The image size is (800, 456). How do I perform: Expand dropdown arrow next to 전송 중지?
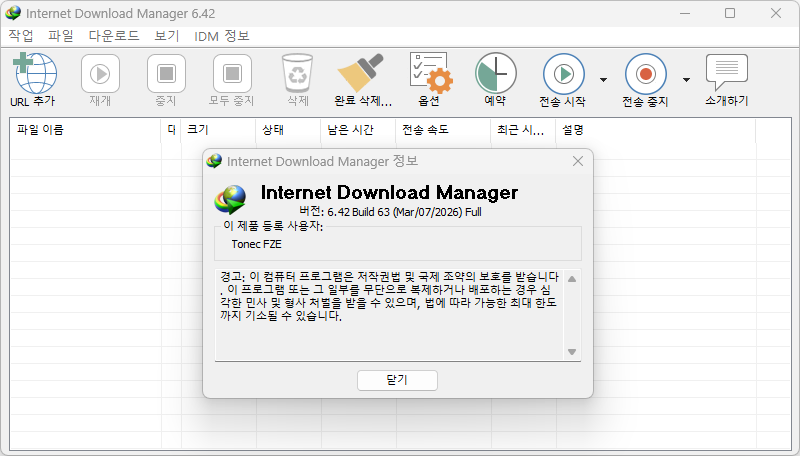click(x=686, y=80)
